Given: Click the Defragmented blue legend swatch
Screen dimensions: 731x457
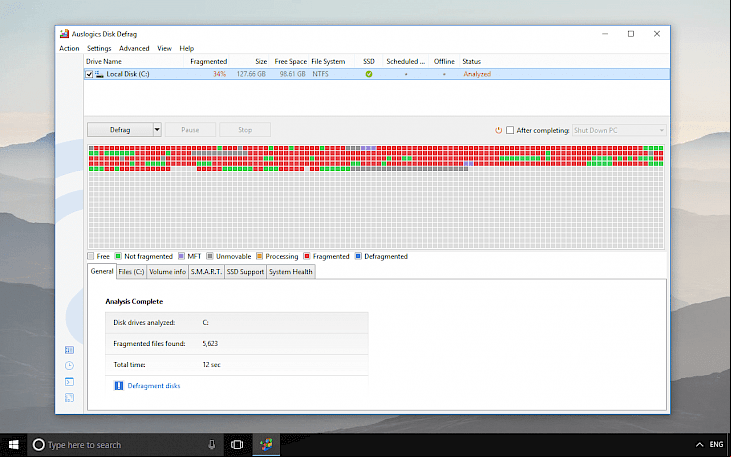Looking at the screenshot, I should (358, 256).
